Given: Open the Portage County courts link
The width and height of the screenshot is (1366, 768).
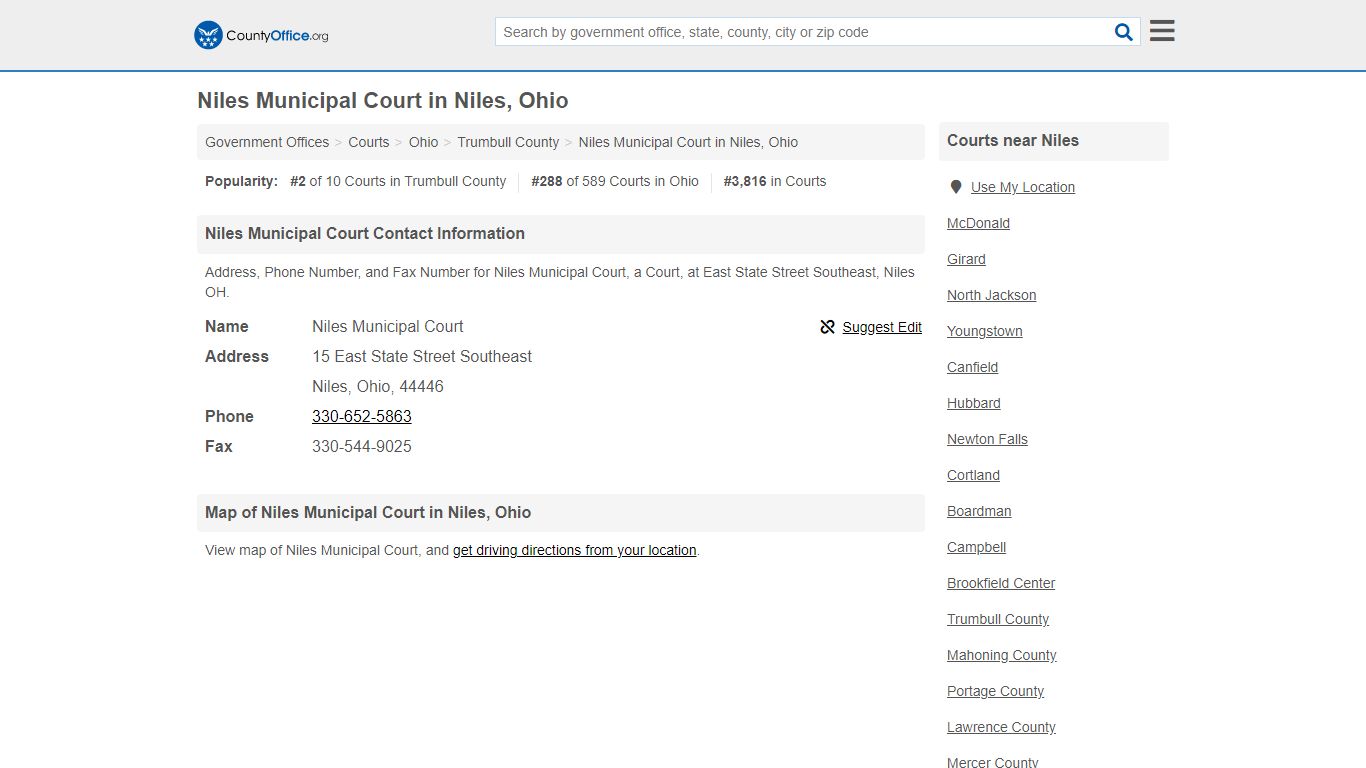Looking at the screenshot, I should [995, 691].
